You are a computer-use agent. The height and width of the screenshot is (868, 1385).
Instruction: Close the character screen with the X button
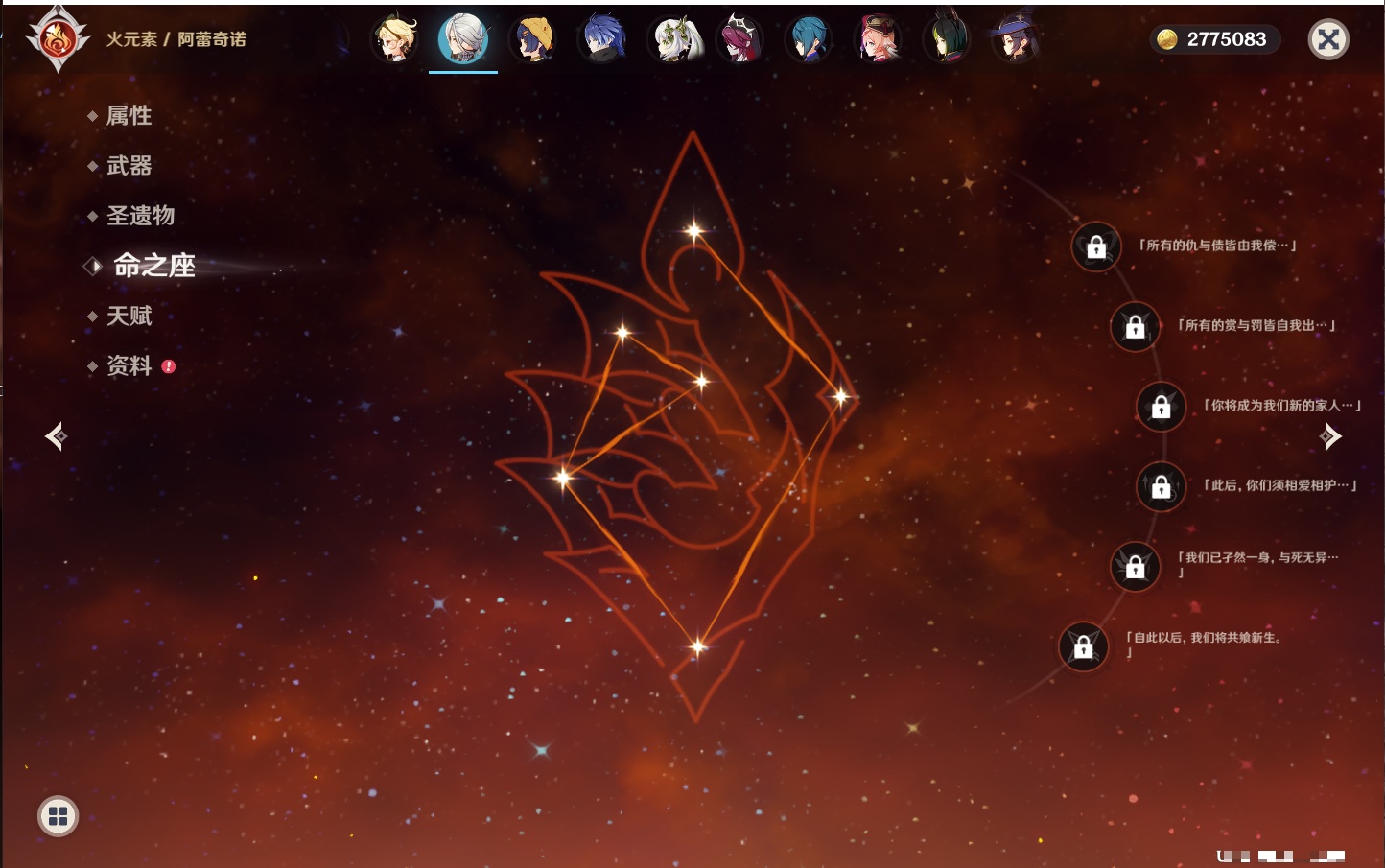(1328, 39)
